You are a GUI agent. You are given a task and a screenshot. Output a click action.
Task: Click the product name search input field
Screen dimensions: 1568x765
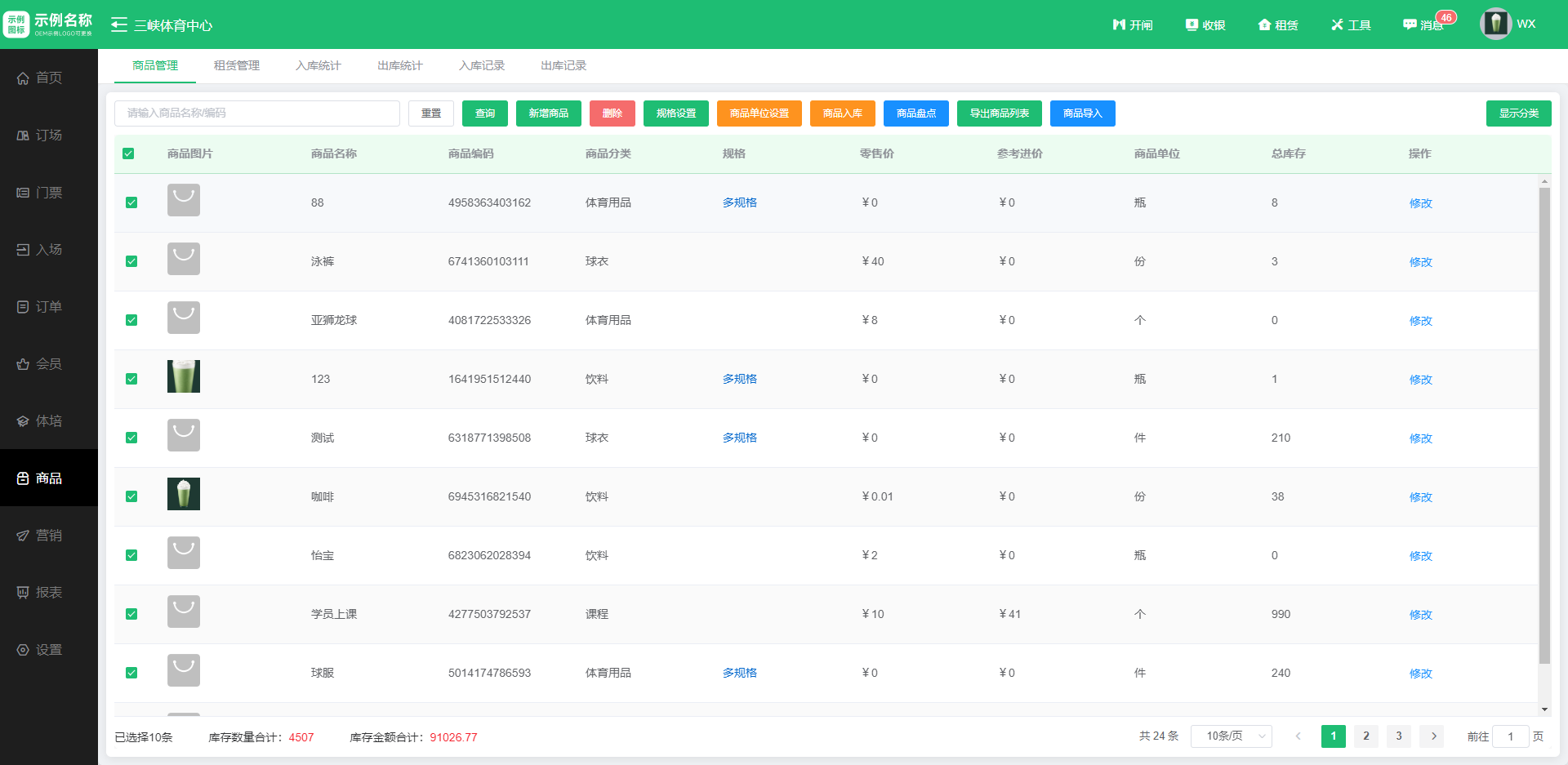tap(257, 113)
